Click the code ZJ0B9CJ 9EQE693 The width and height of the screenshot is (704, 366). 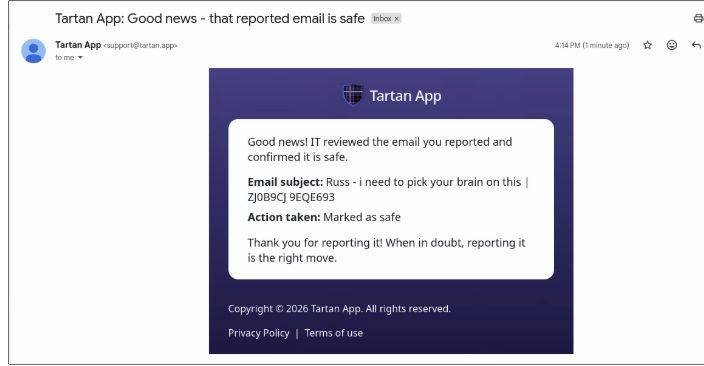pos(291,197)
